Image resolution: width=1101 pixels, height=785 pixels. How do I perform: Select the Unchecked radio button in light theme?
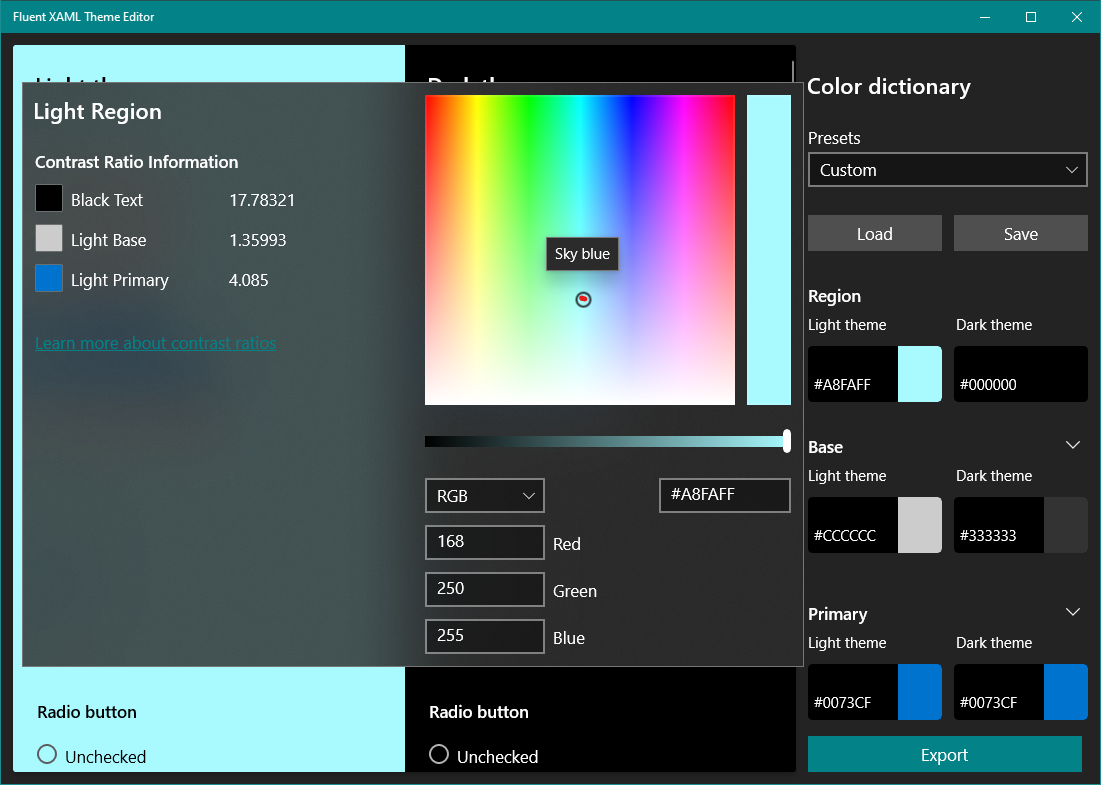46,756
